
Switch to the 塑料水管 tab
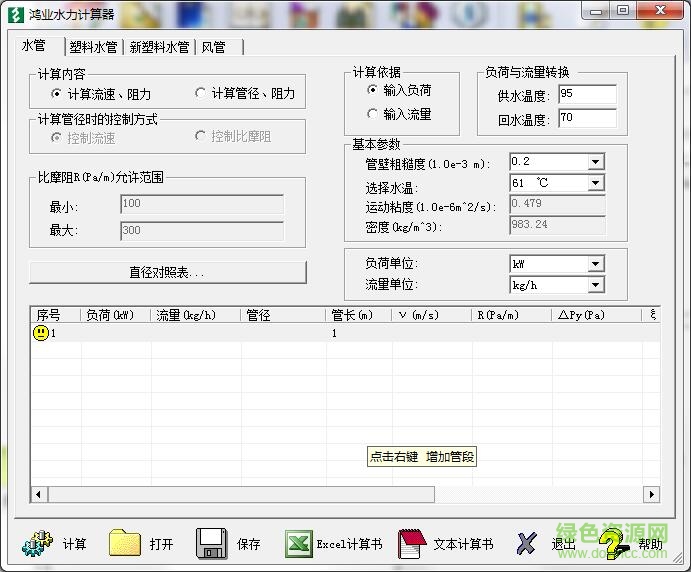pos(93,47)
